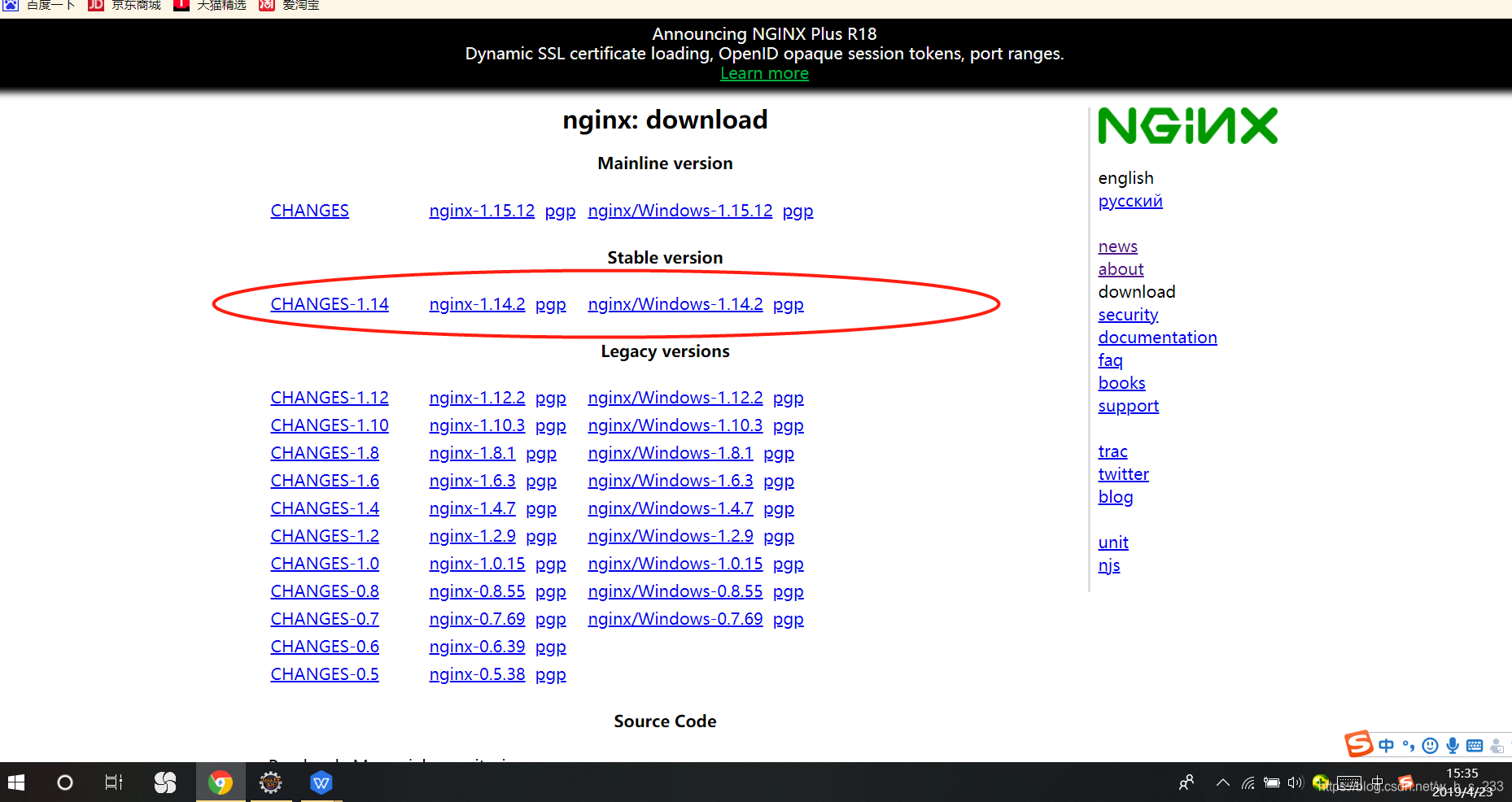Click the Sogou logo on the IME bar
Viewport: 1512px width, 802px height.
pyautogui.click(x=1358, y=743)
